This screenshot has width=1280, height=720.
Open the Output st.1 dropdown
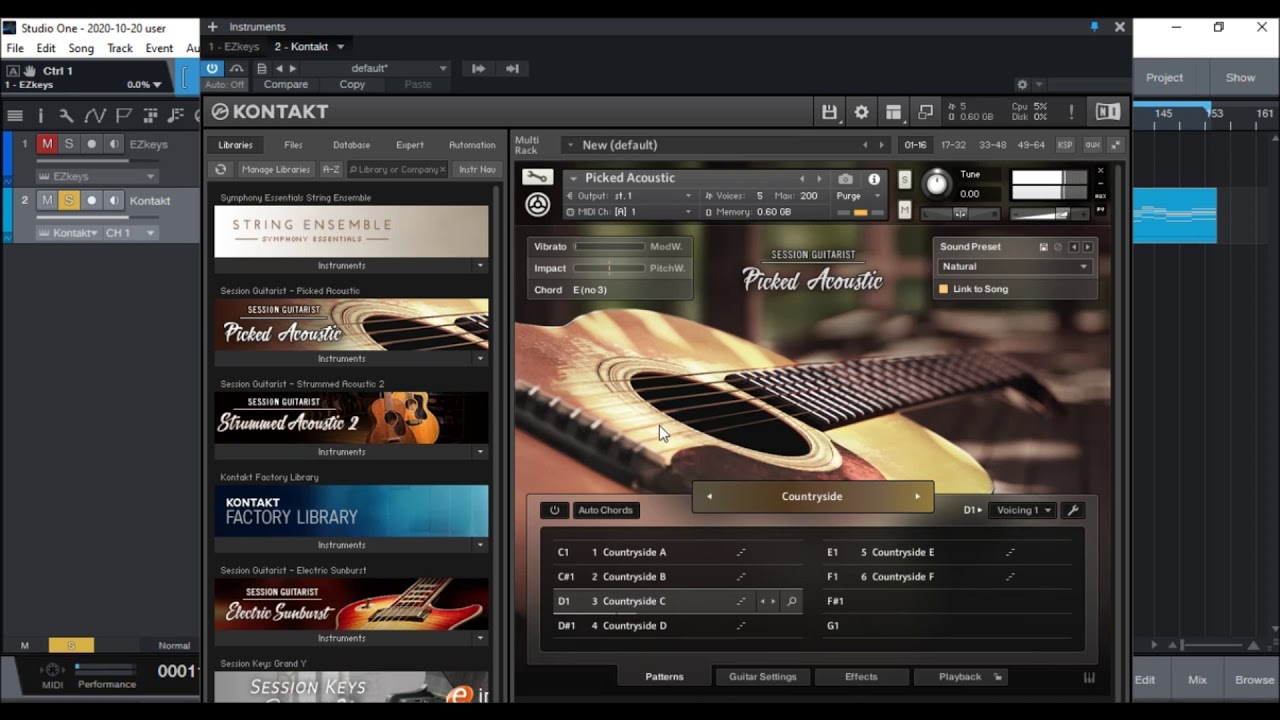pyautogui.click(x=630, y=196)
